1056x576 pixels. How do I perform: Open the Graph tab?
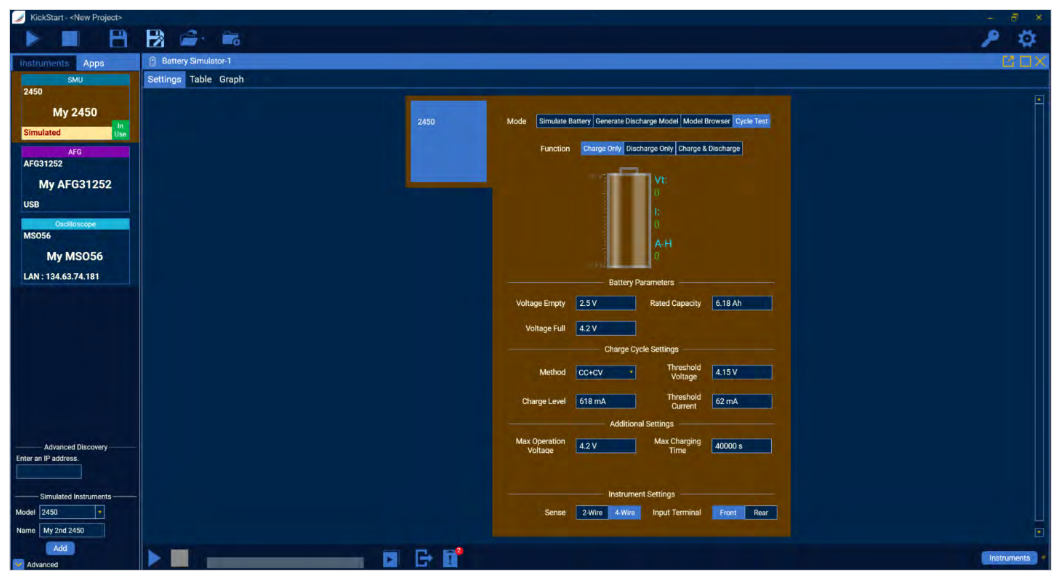click(231, 79)
